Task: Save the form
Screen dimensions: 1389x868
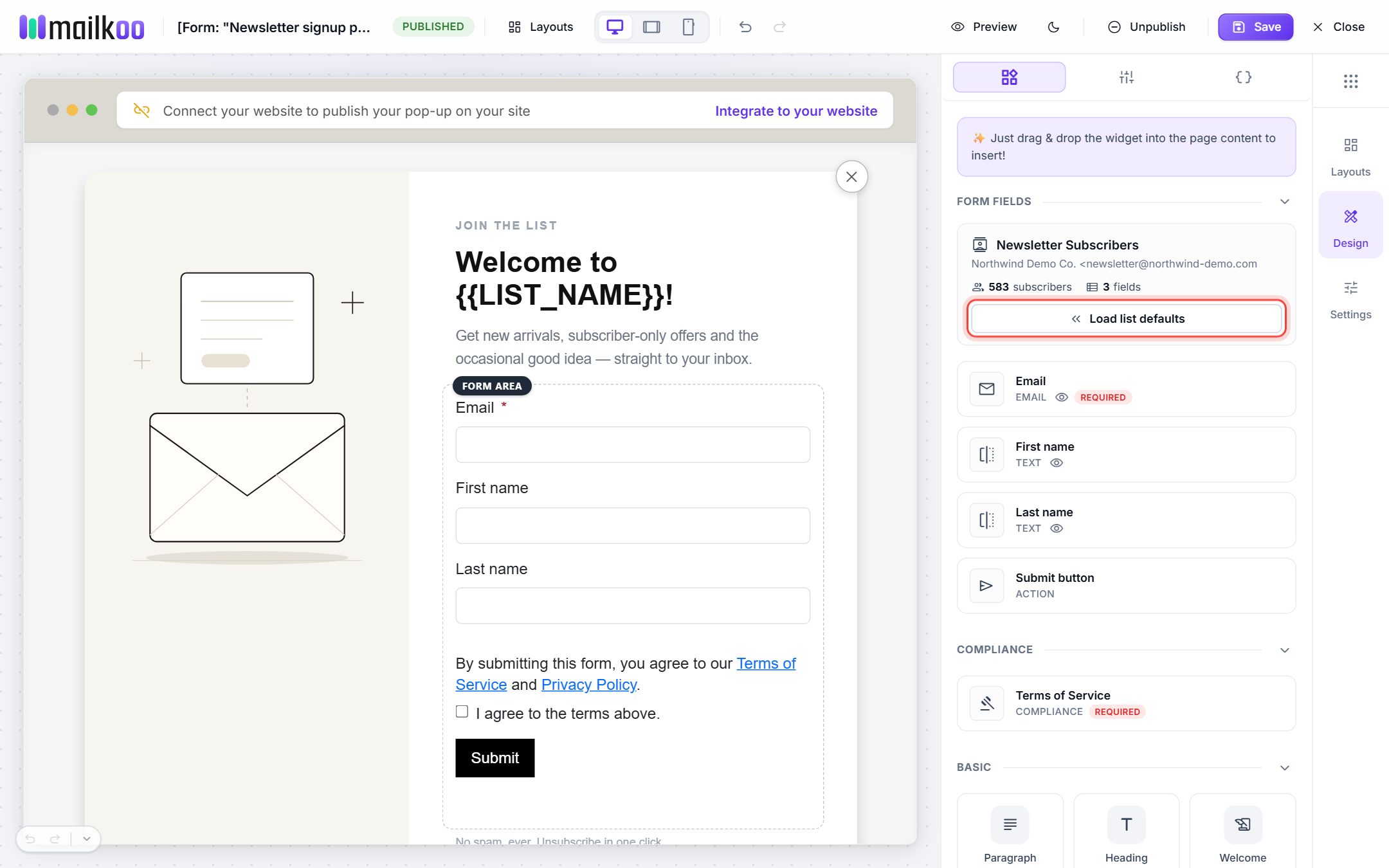Action: click(1255, 27)
